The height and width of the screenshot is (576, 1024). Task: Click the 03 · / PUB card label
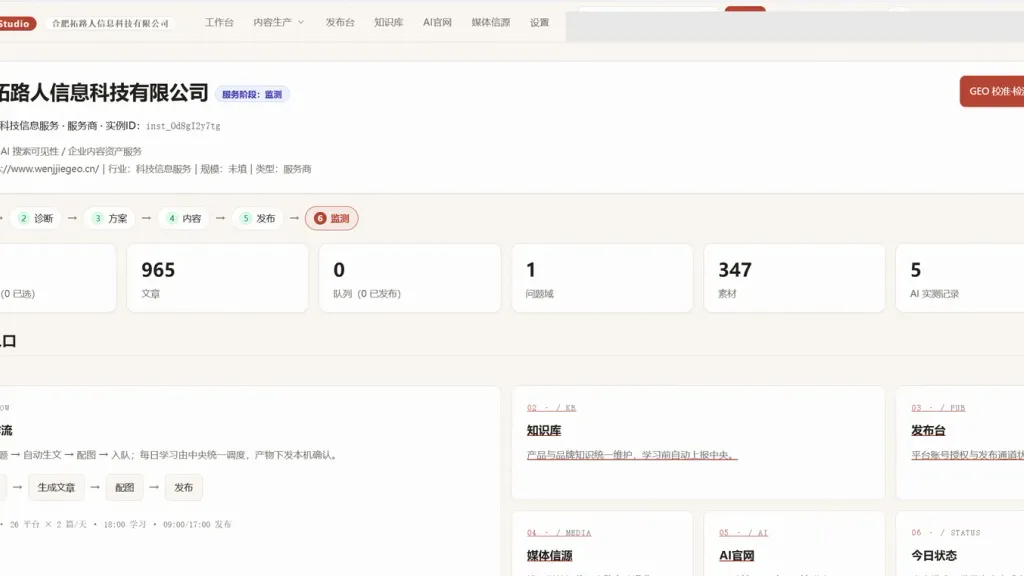938,408
